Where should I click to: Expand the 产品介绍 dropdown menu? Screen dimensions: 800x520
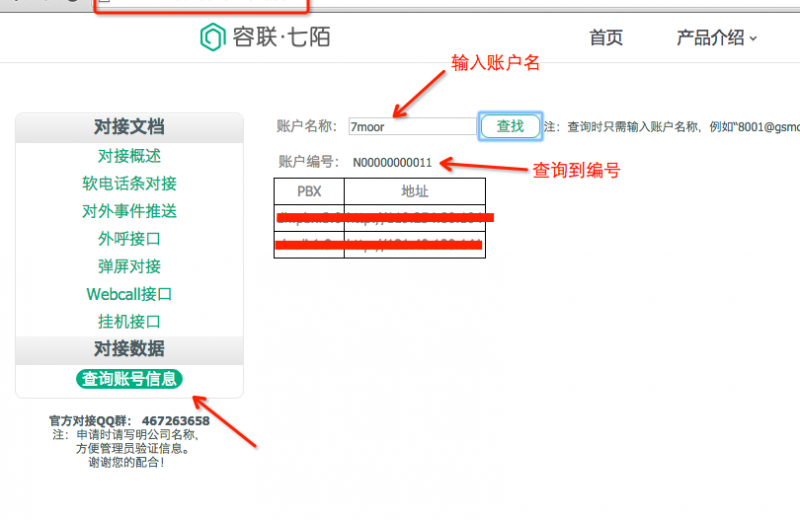click(716, 38)
